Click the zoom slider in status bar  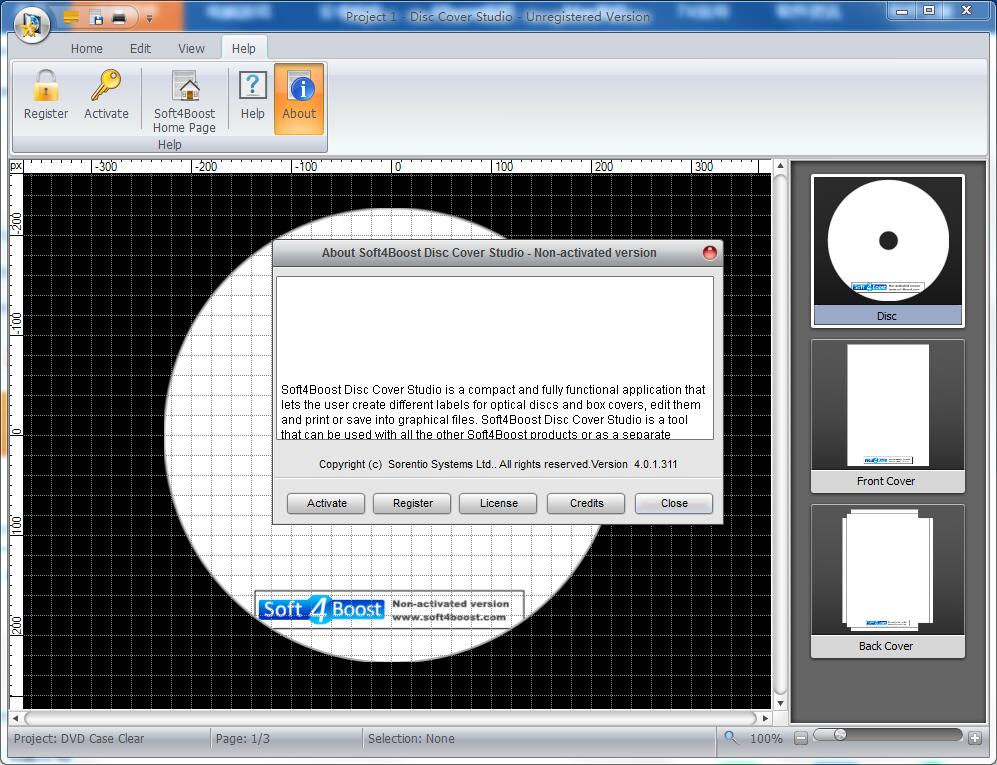click(840, 735)
